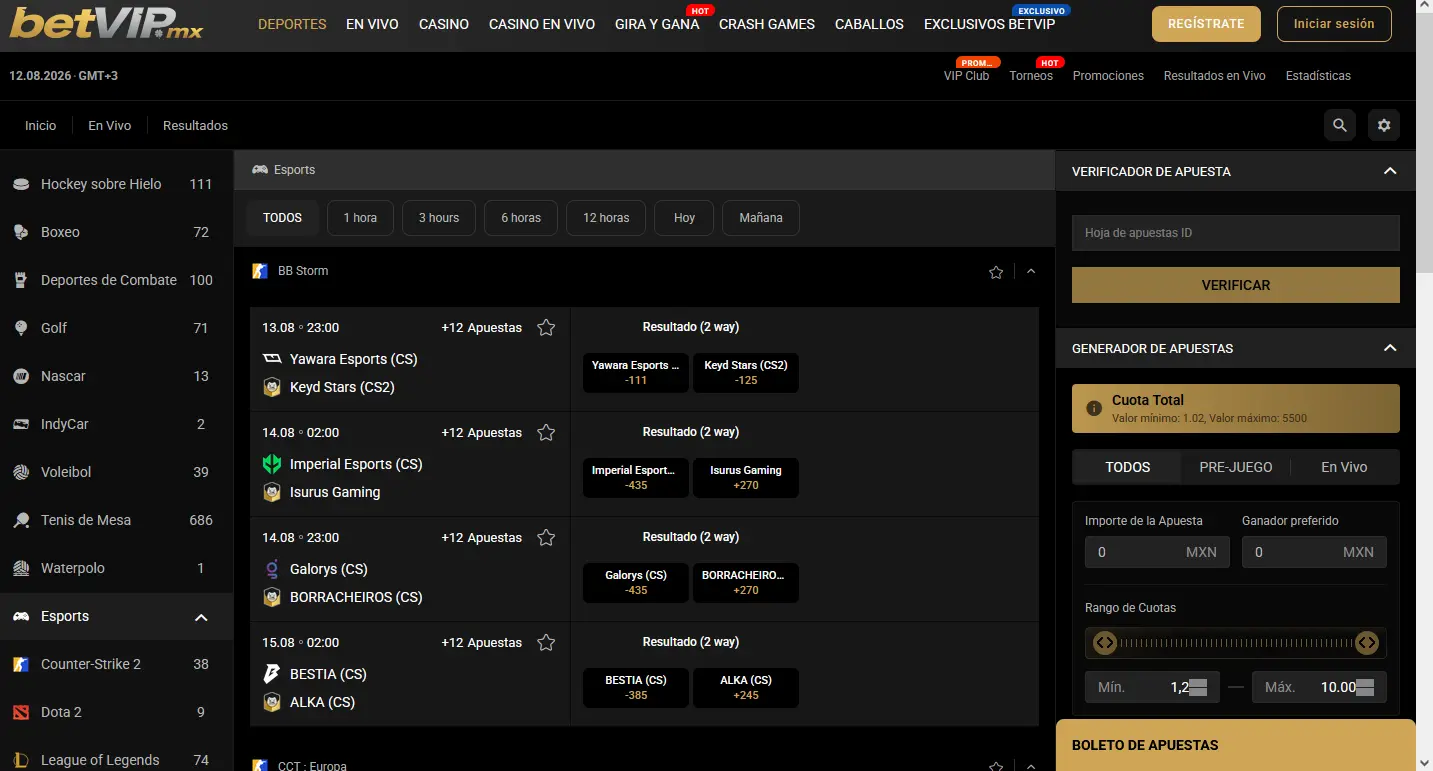Image resolution: width=1433 pixels, height=771 pixels.
Task: Open the settings gear icon
Action: tap(1384, 125)
